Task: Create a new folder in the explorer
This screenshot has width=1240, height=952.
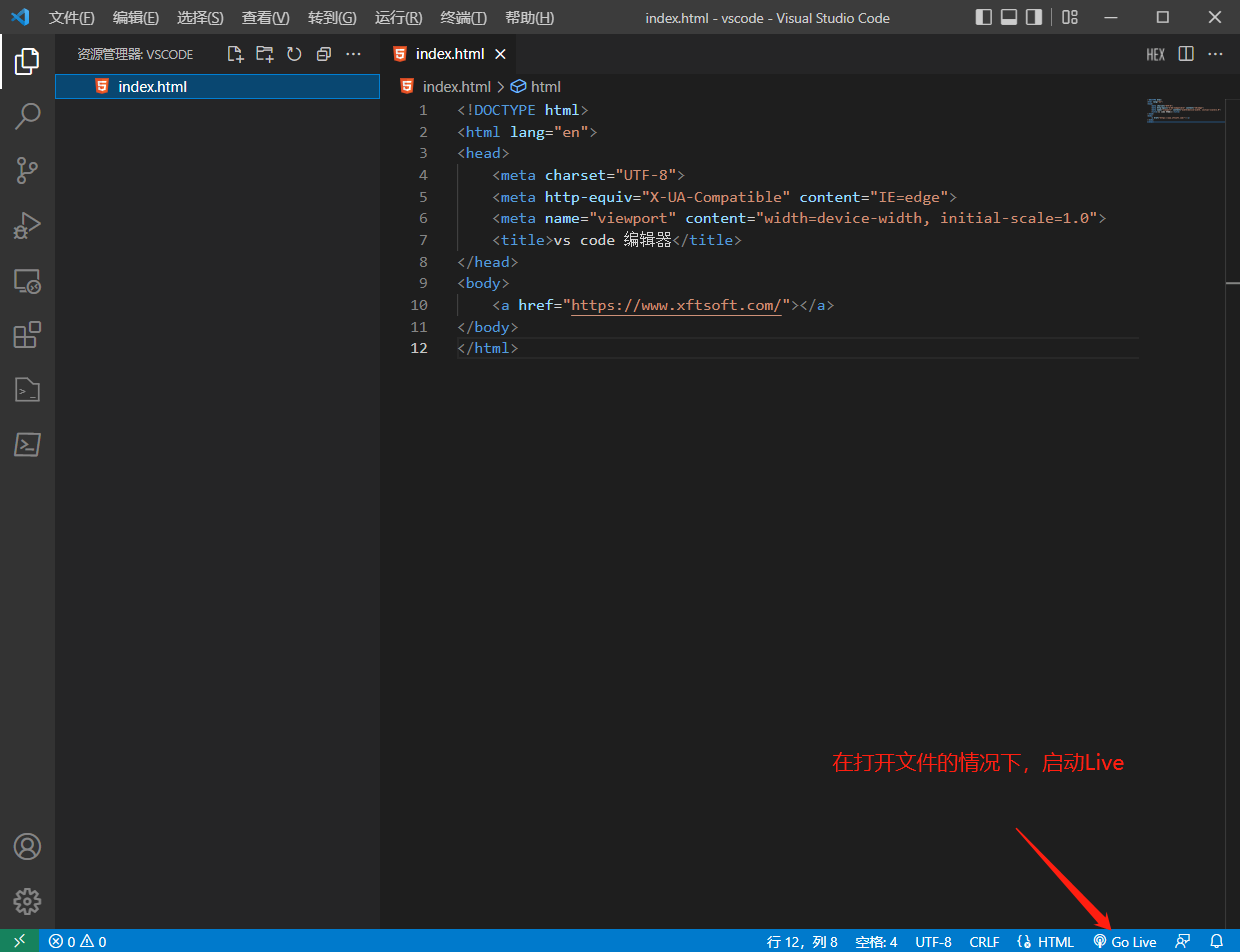Action: [264, 54]
